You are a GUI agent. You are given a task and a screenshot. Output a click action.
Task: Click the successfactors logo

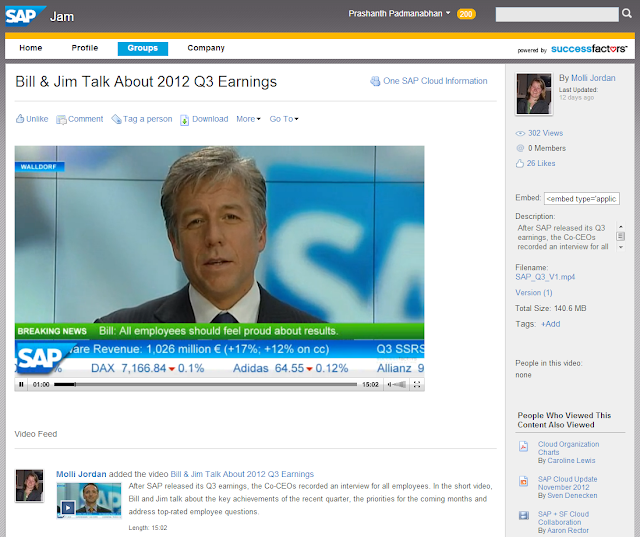click(x=589, y=49)
